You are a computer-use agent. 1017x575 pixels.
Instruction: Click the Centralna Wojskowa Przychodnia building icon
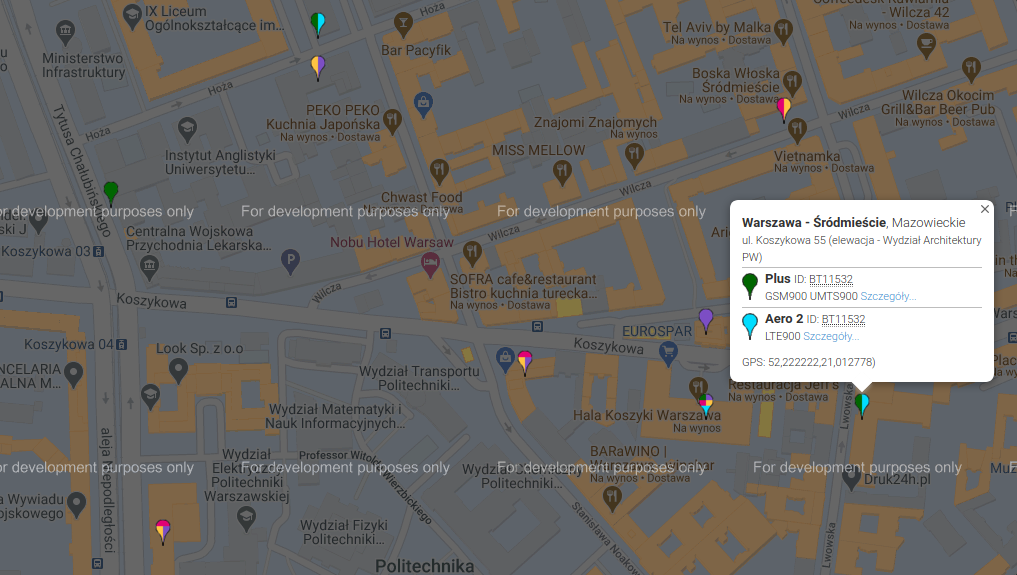pyautogui.click(x=149, y=267)
